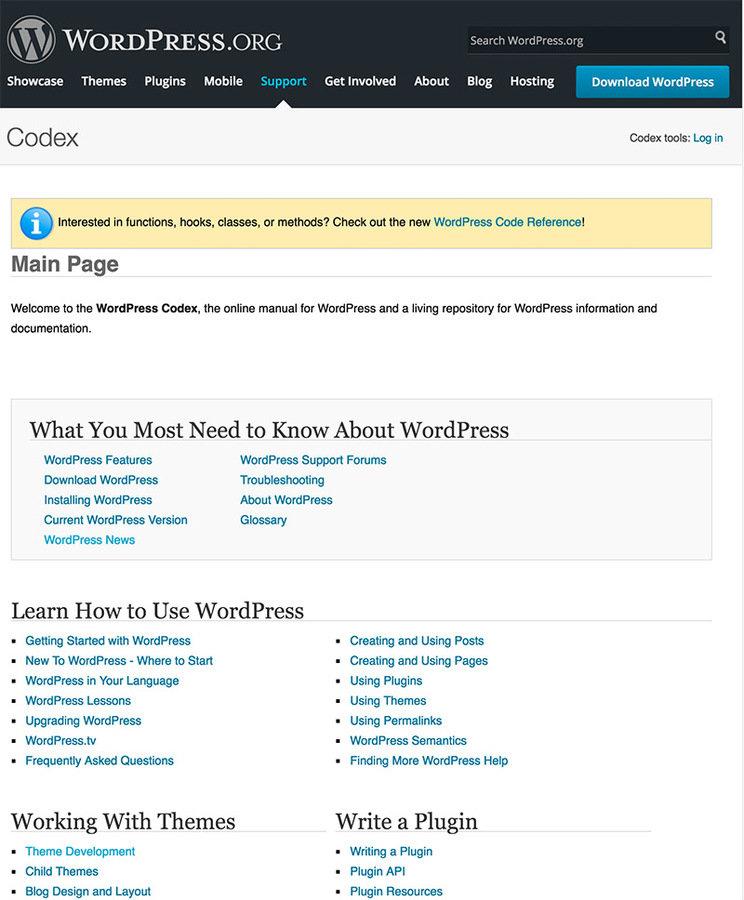Click the Main Page heading
Screen dimensions: 744x900
pyautogui.click(x=65, y=264)
